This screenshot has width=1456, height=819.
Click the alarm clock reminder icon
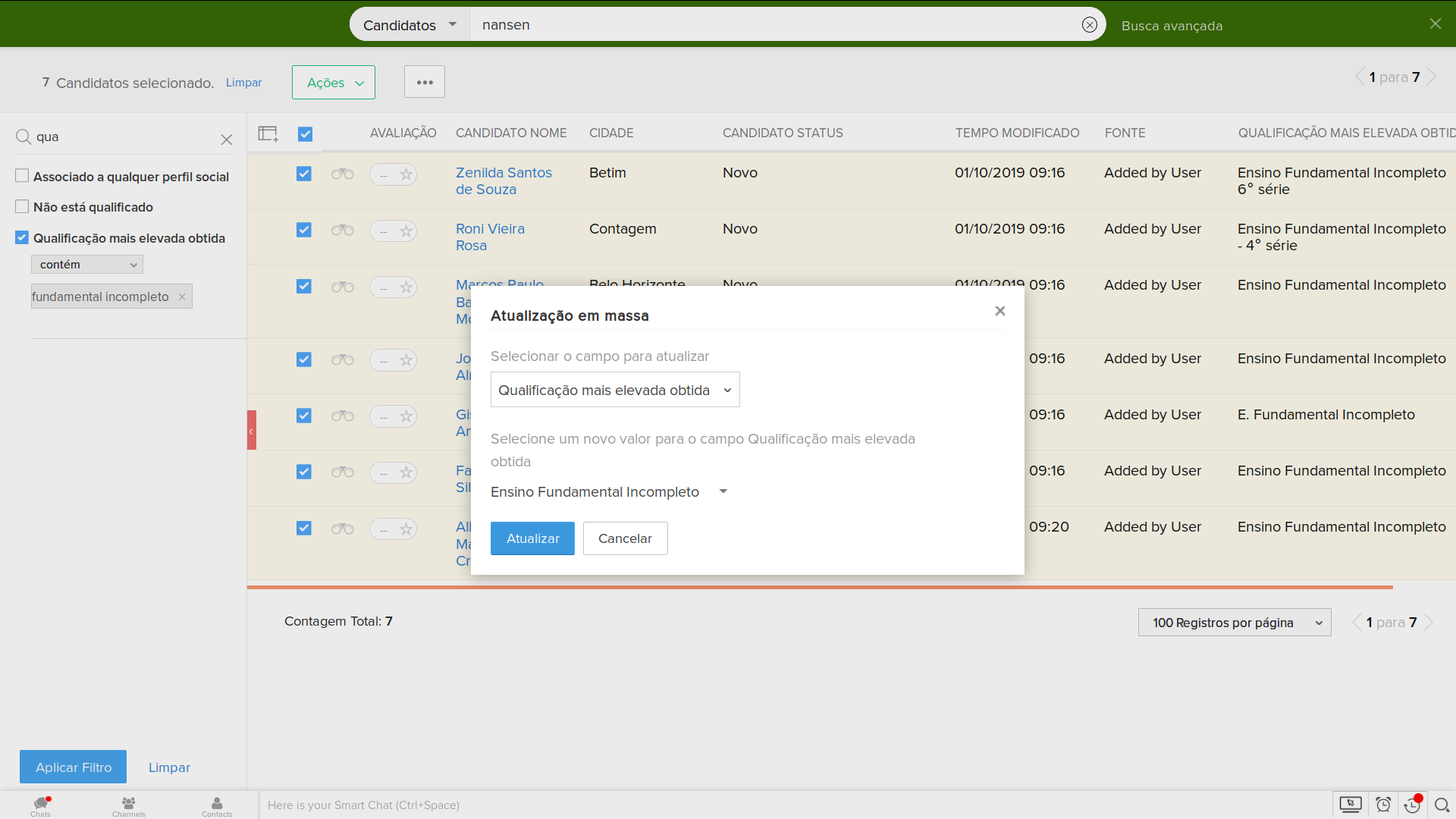pyautogui.click(x=1383, y=805)
